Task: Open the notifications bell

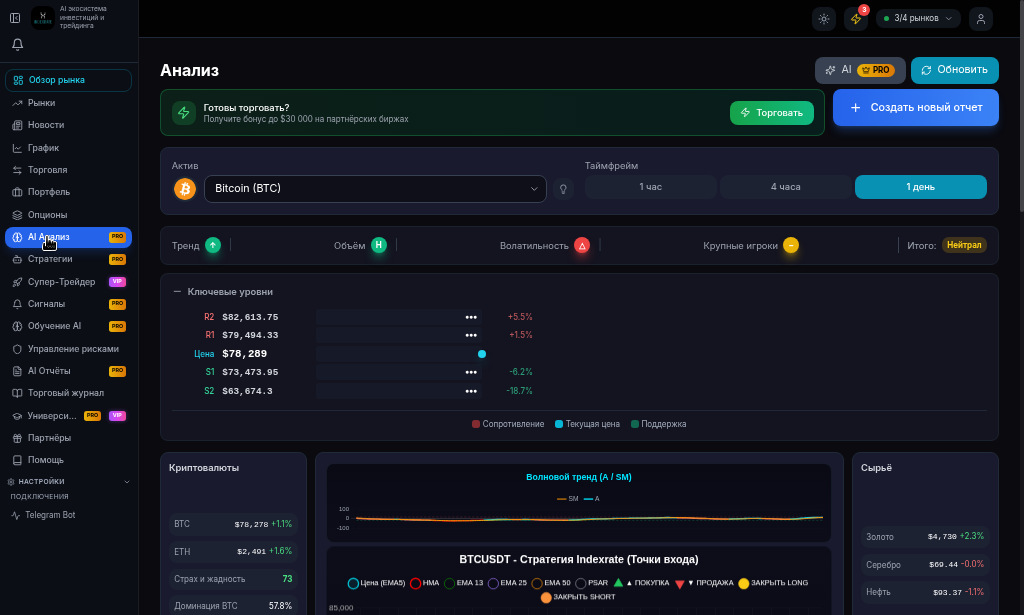Action: 18,44
